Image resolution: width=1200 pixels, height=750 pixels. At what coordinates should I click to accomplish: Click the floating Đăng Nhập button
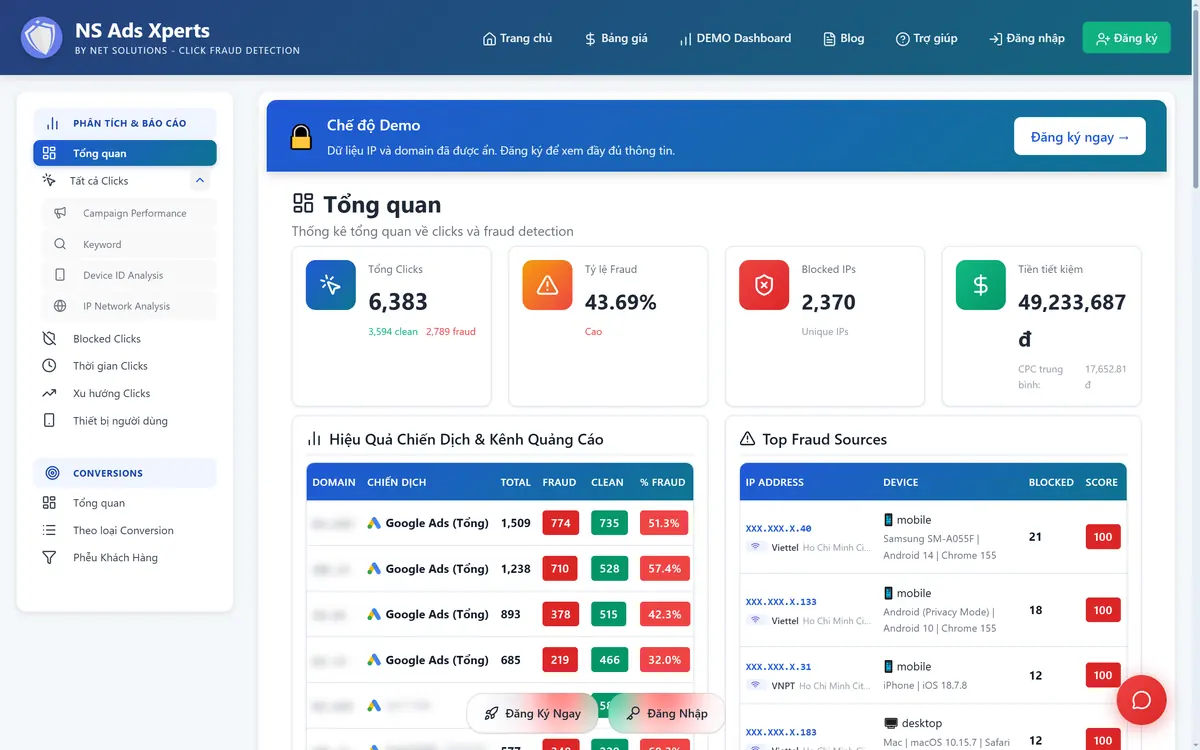pos(667,713)
